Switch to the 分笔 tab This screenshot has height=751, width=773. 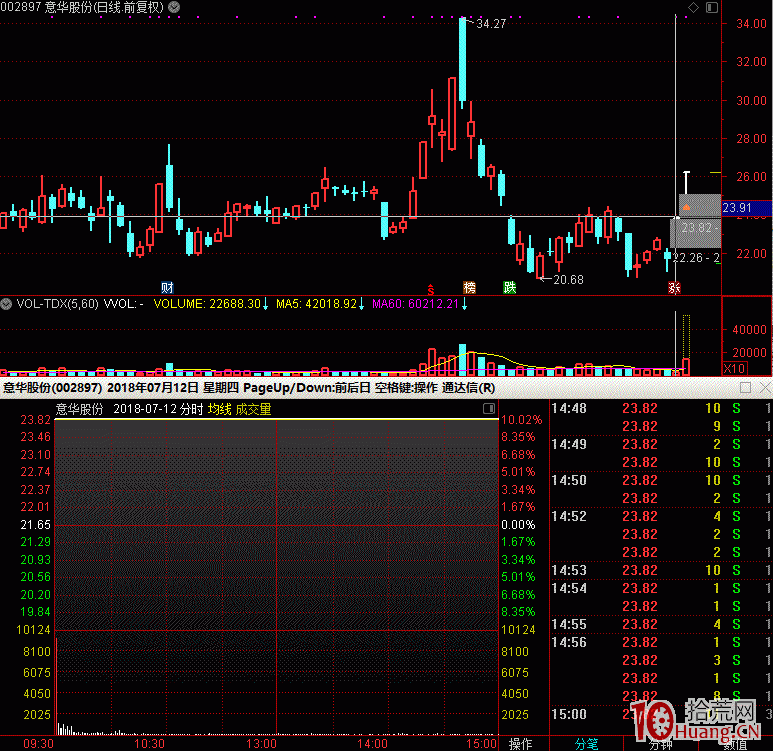coord(587,744)
